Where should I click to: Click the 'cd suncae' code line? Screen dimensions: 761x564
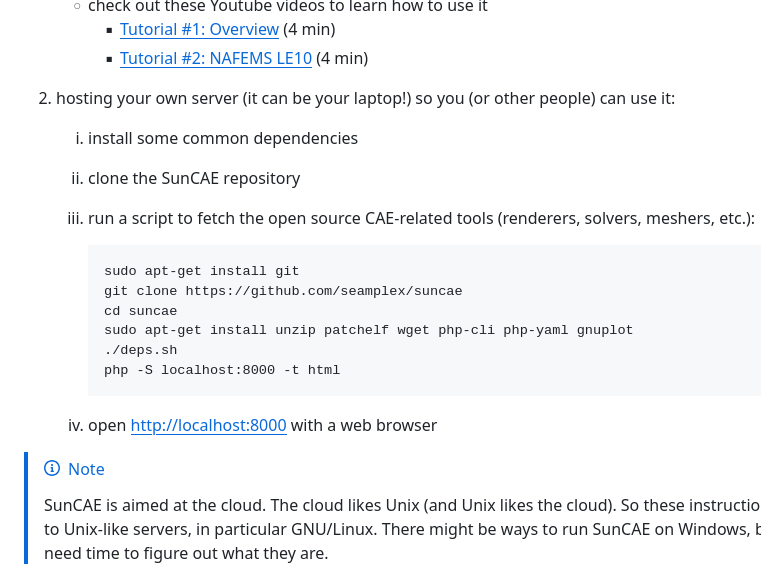click(x=141, y=311)
